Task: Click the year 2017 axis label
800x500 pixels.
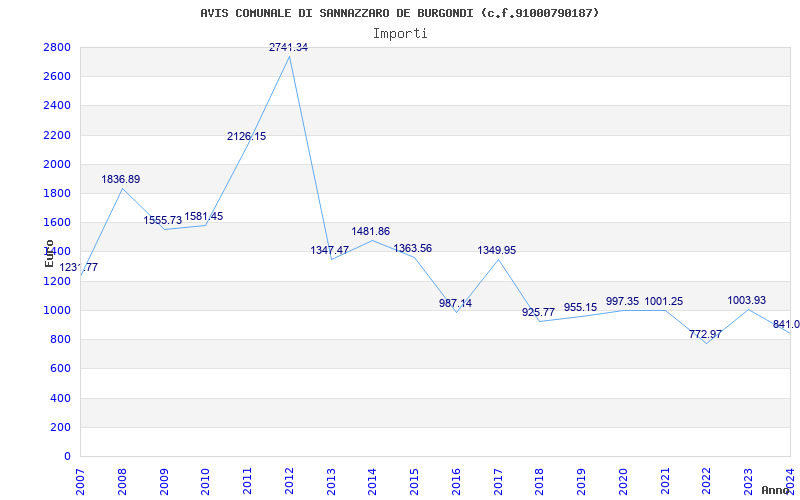Action: 498,482
